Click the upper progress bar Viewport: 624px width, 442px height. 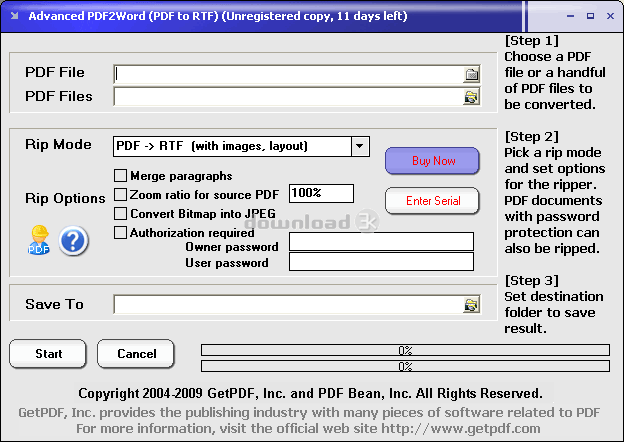(405, 350)
